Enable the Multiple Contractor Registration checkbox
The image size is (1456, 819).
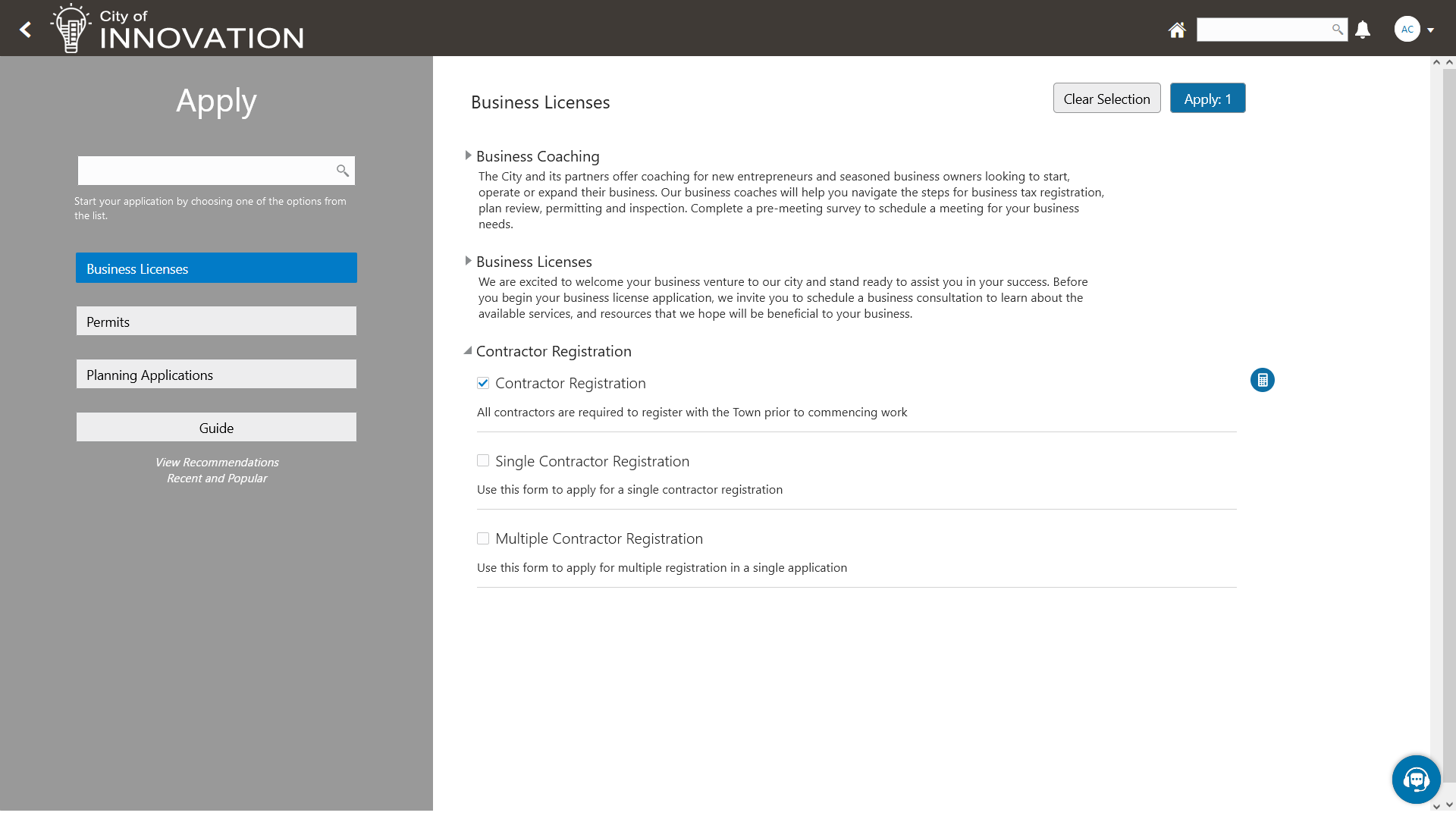tap(483, 538)
